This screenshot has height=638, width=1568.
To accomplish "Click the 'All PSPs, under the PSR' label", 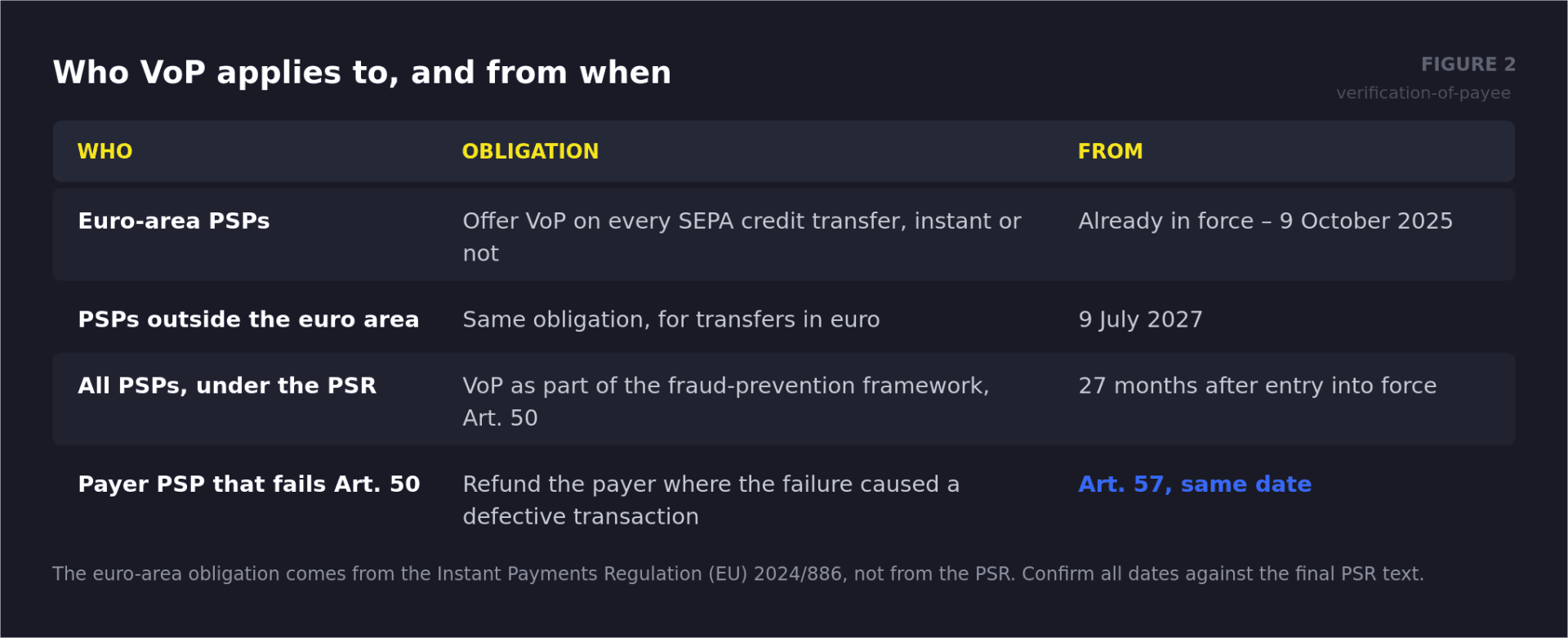I will point(227,386).
